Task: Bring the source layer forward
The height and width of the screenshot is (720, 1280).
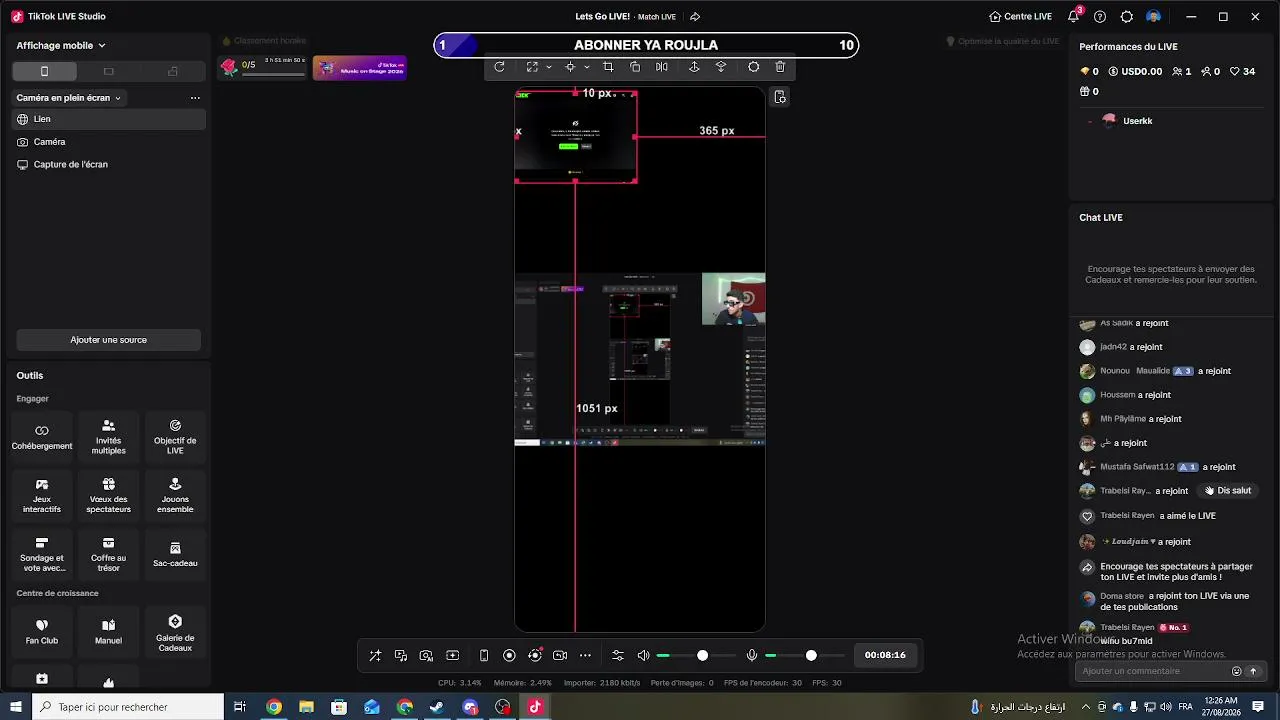Action: click(x=694, y=67)
